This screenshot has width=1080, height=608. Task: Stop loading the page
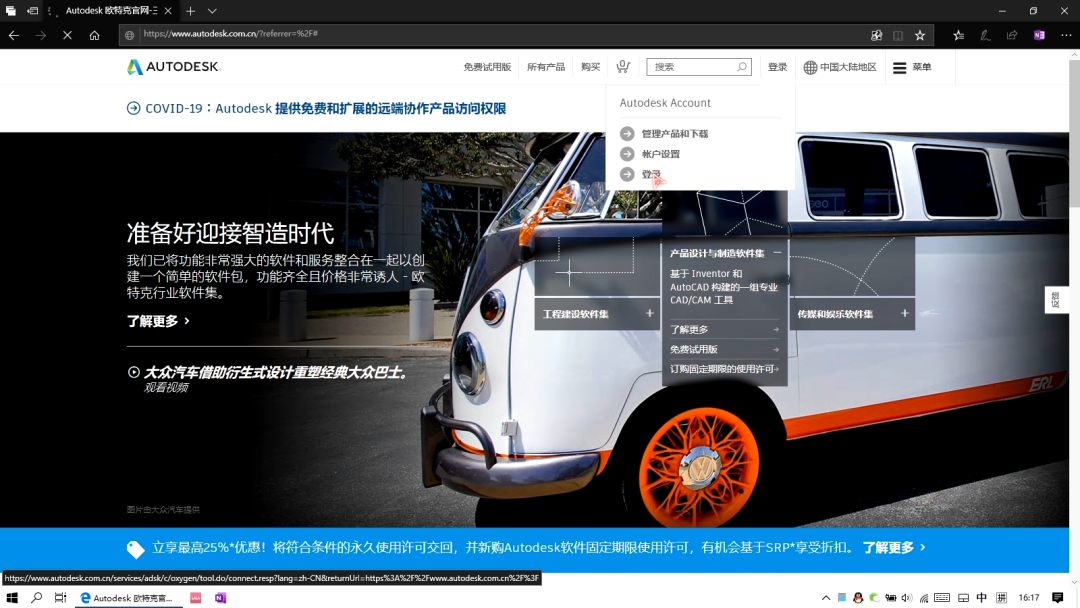68,35
